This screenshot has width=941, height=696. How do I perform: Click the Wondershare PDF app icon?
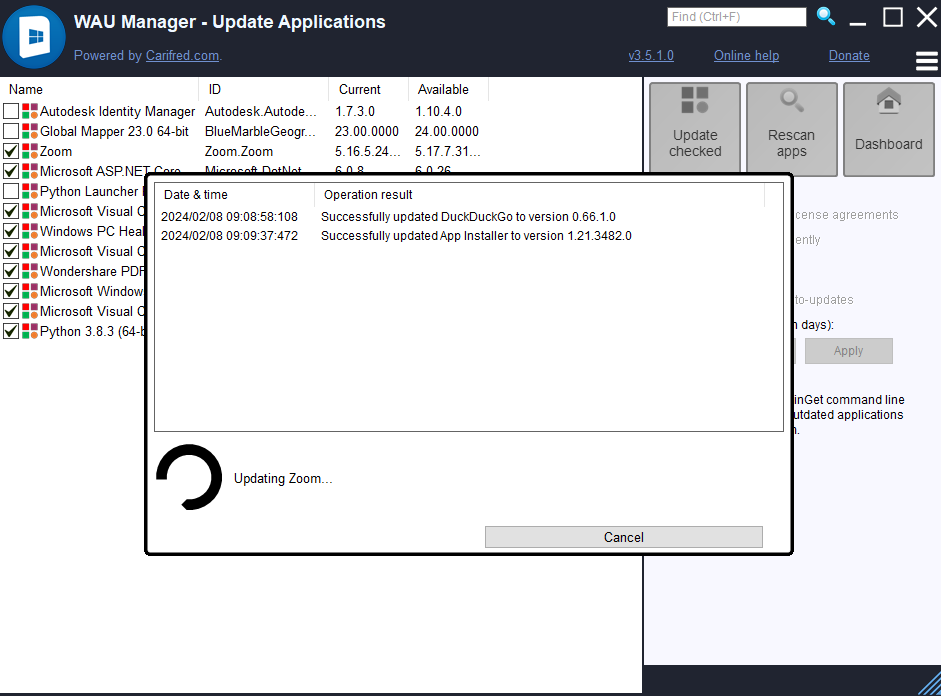pos(30,271)
